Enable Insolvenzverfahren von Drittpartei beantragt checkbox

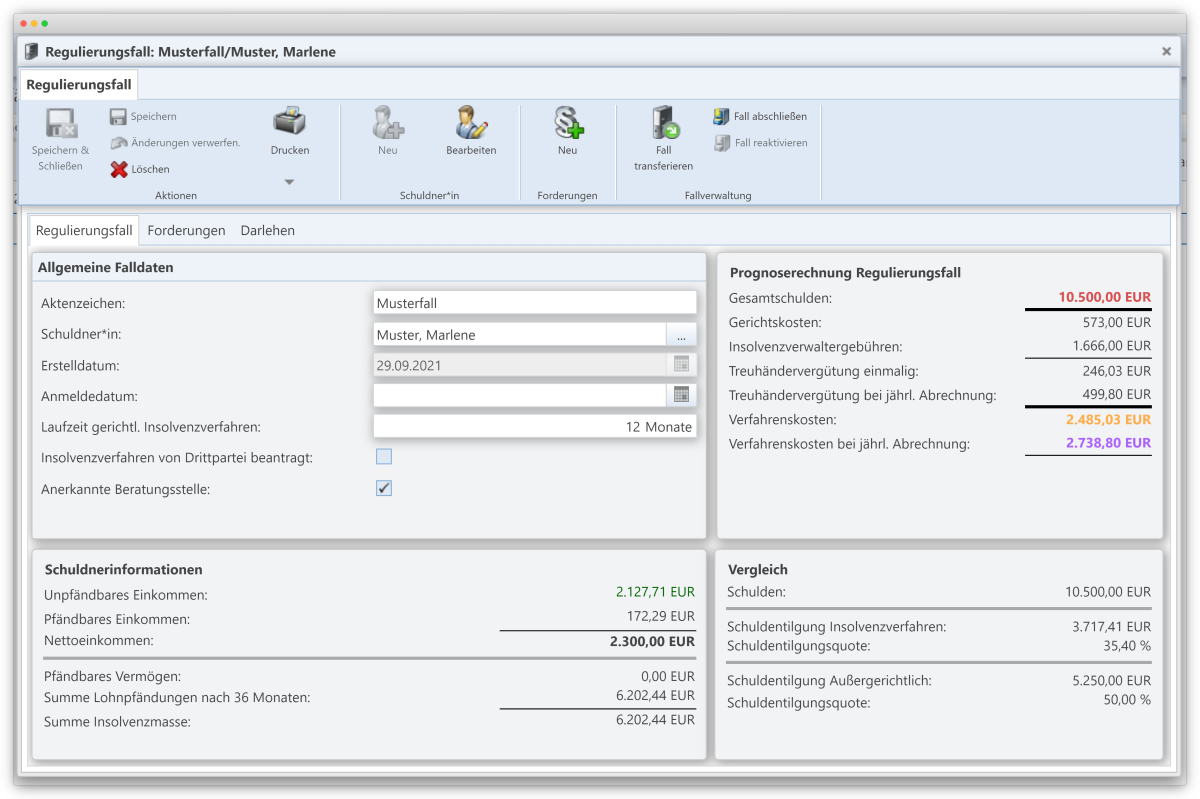pyautogui.click(x=384, y=457)
